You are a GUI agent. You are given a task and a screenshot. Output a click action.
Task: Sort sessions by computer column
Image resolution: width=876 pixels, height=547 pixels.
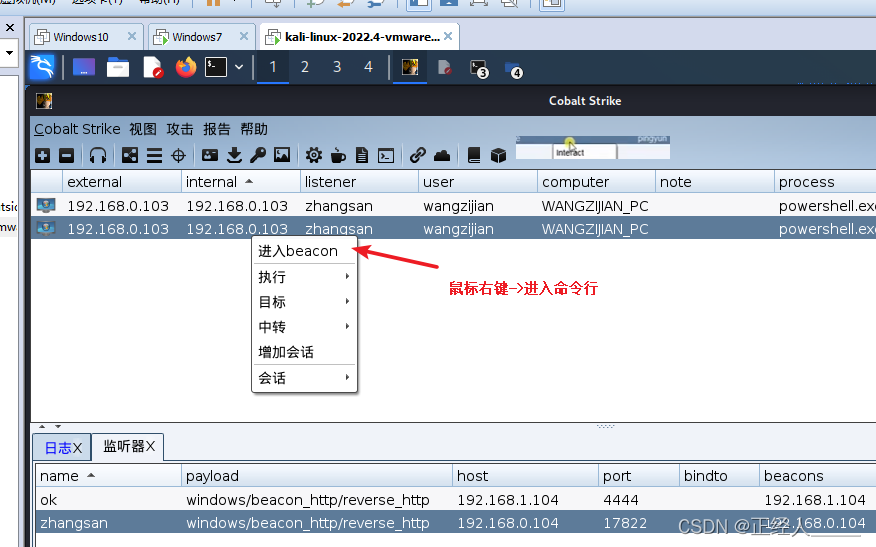pyautogui.click(x=596, y=182)
